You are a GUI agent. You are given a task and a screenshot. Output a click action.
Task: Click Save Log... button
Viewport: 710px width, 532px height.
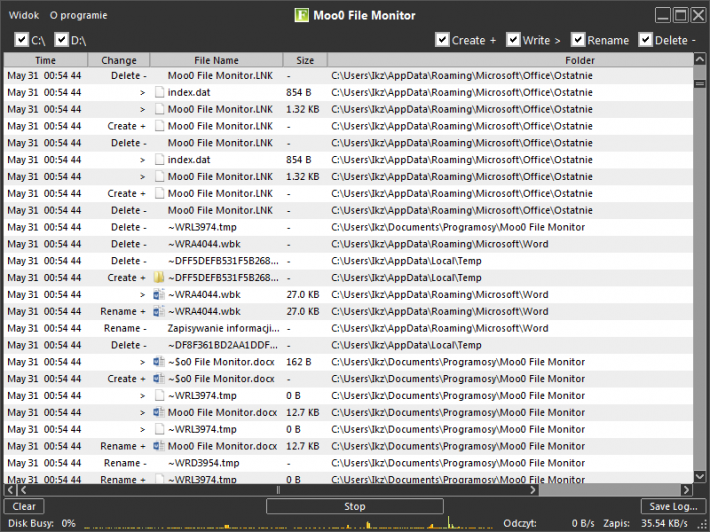tap(673, 507)
